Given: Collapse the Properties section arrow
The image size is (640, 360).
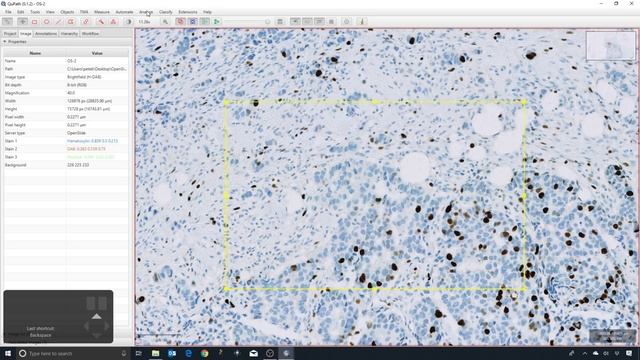Looking at the screenshot, I should click(x=4, y=42).
